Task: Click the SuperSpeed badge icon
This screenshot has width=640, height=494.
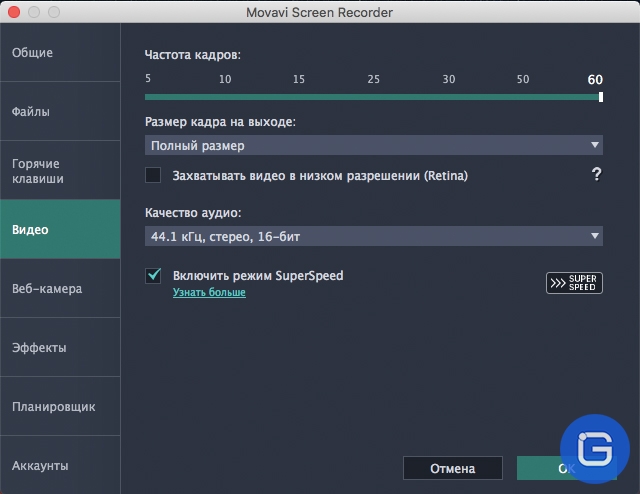Action: (x=574, y=283)
